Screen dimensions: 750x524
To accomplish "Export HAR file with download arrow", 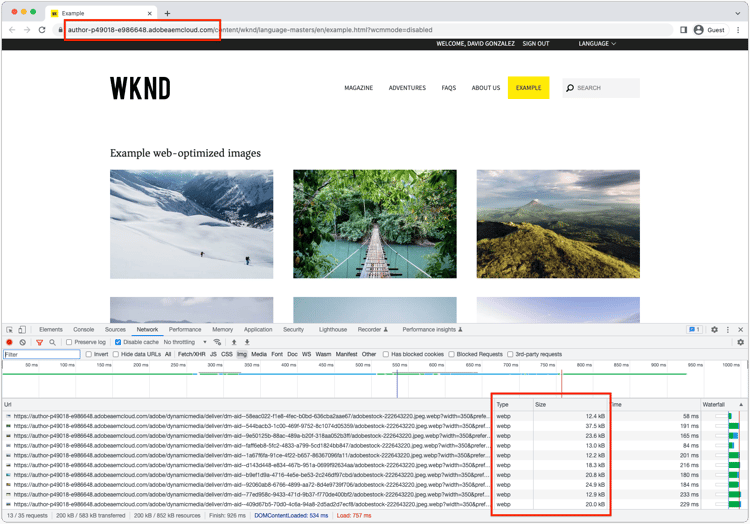I will [247, 342].
